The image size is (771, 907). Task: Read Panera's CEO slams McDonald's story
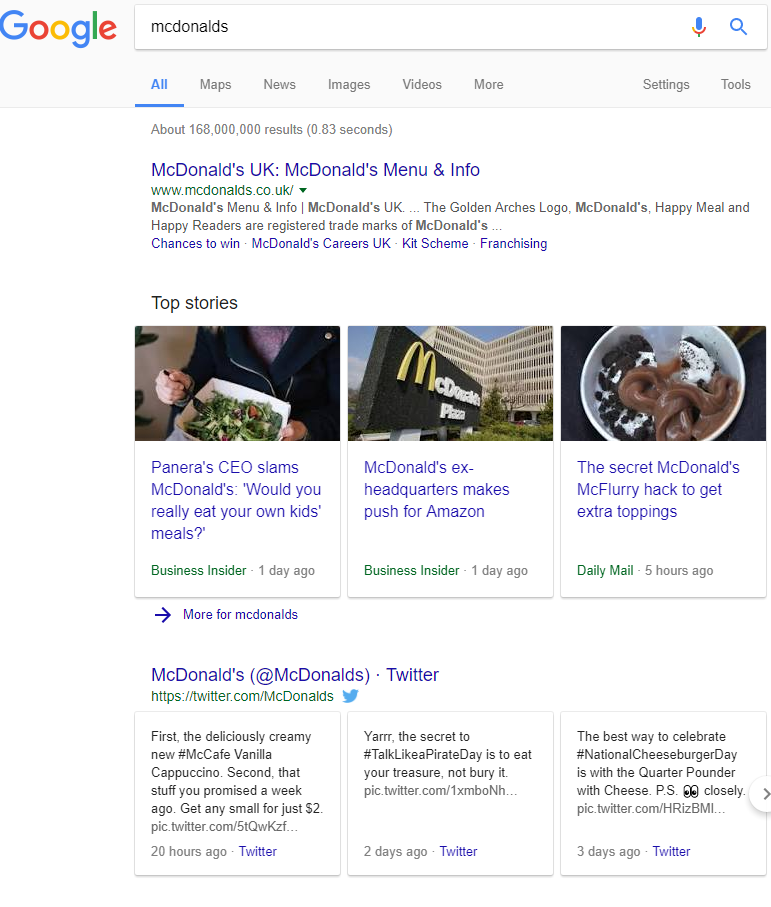pos(236,500)
